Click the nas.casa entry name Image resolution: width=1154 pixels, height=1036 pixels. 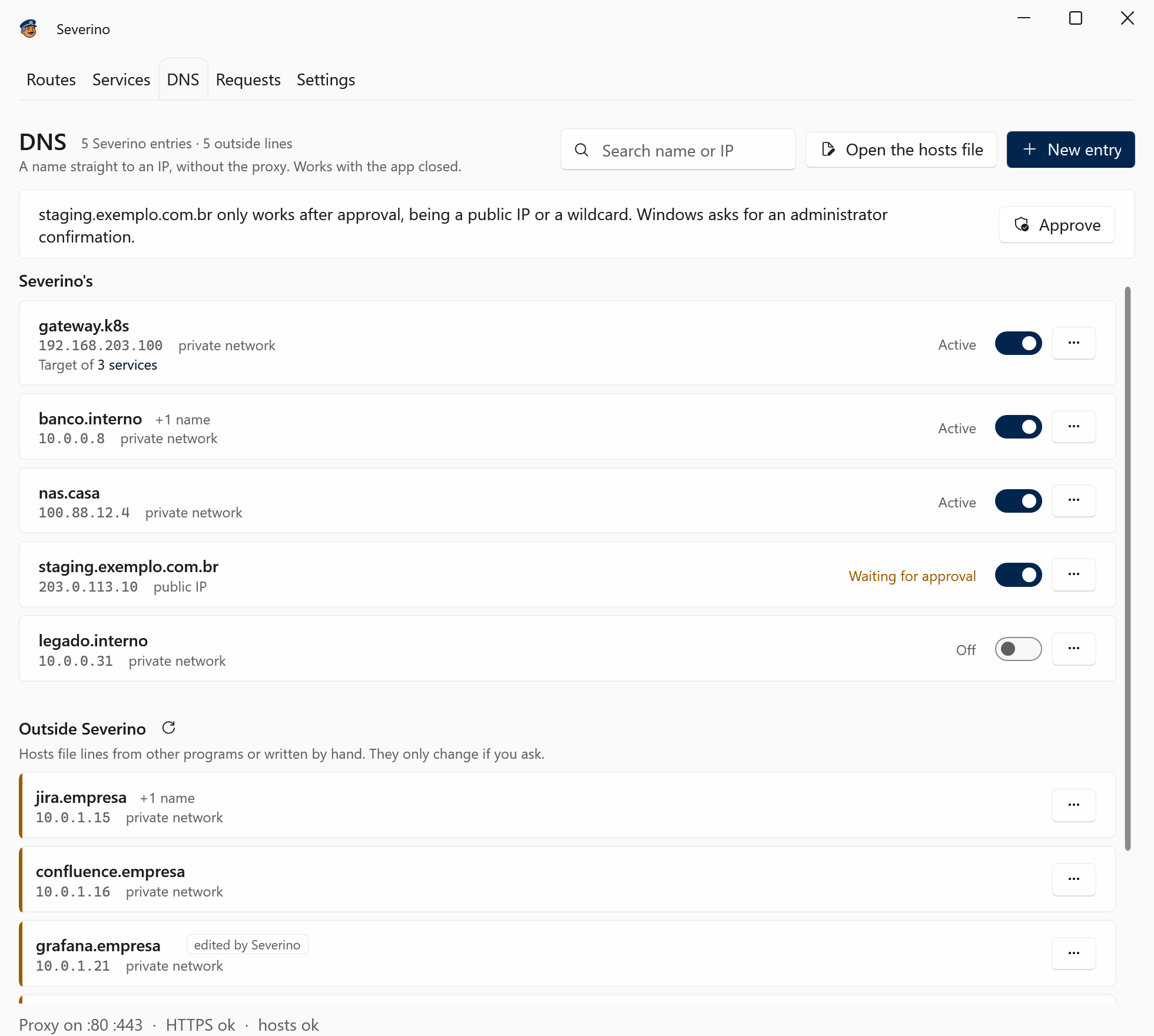(x=69, y=493)
